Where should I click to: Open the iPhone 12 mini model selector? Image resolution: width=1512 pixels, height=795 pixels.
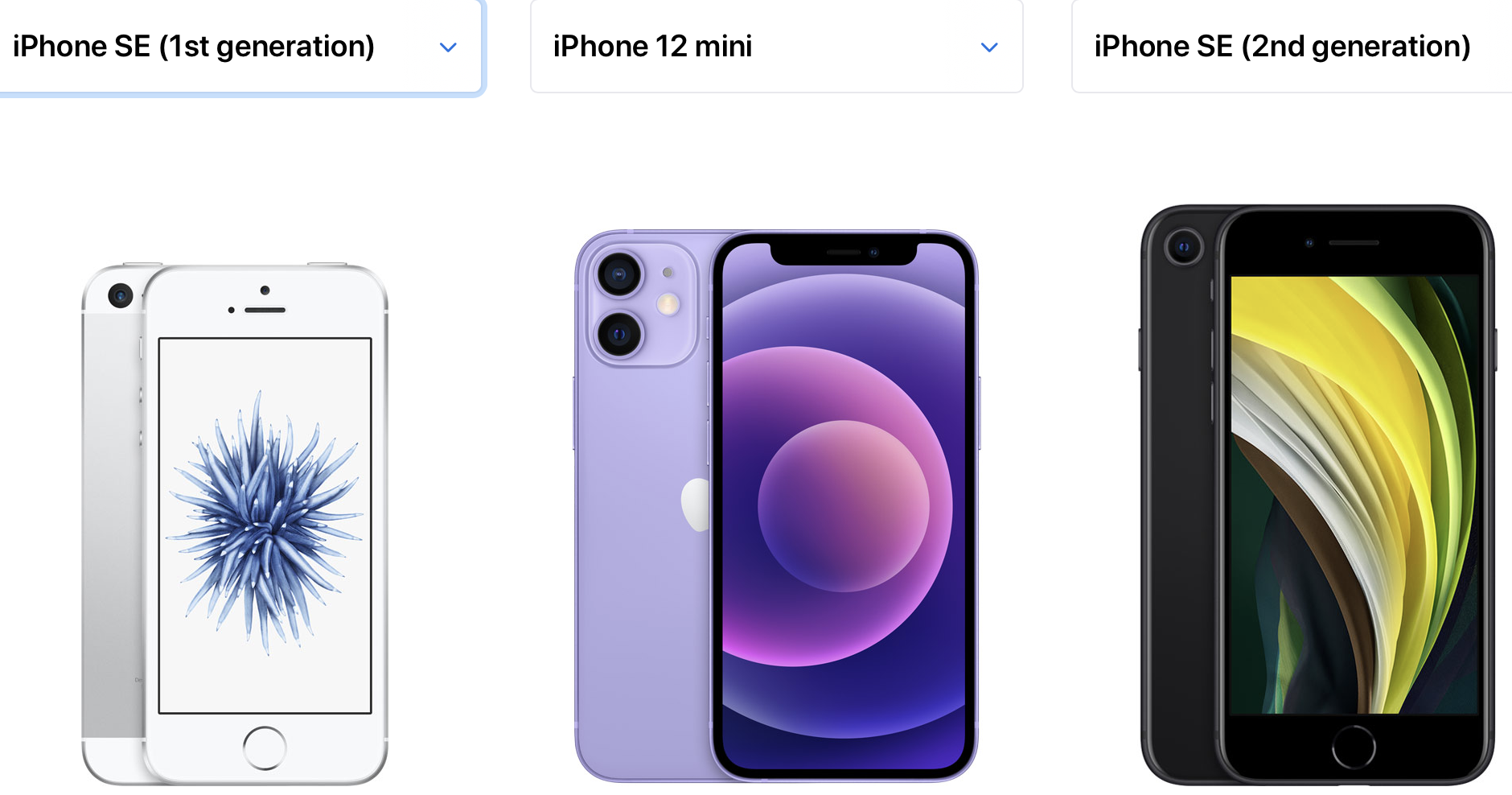pyautogui.click(x=776, y=47)
